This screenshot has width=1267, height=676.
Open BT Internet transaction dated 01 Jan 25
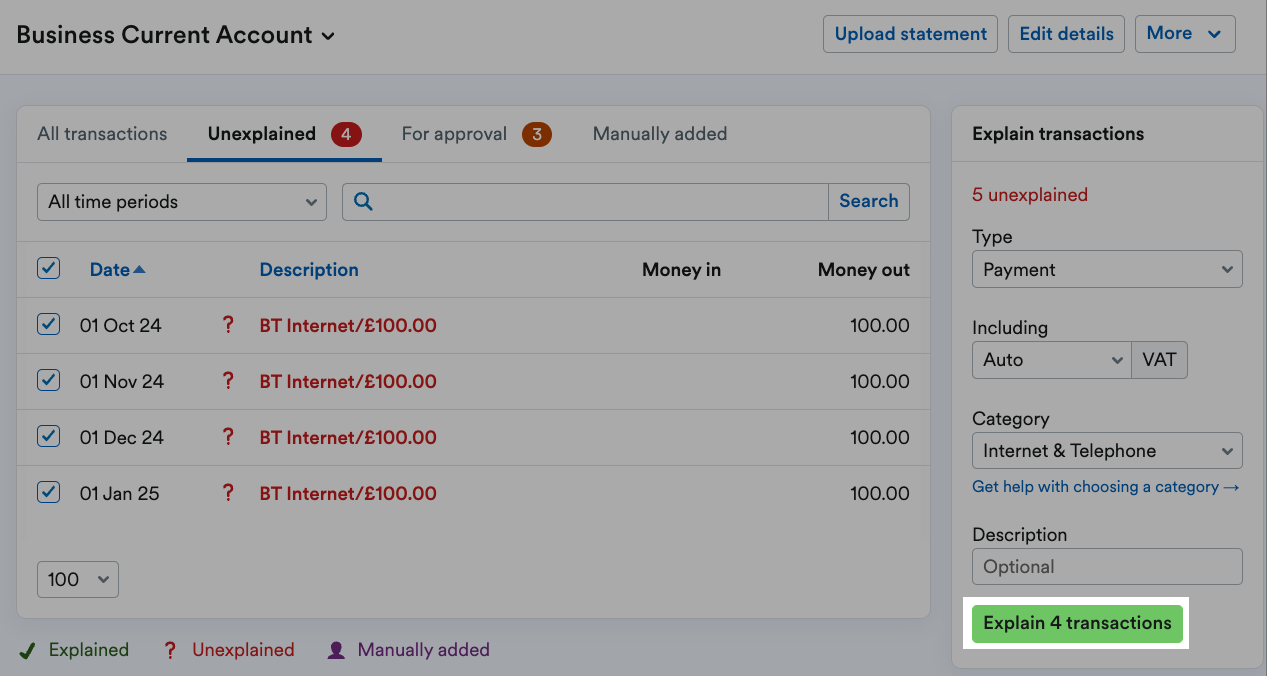coord(348,494)
